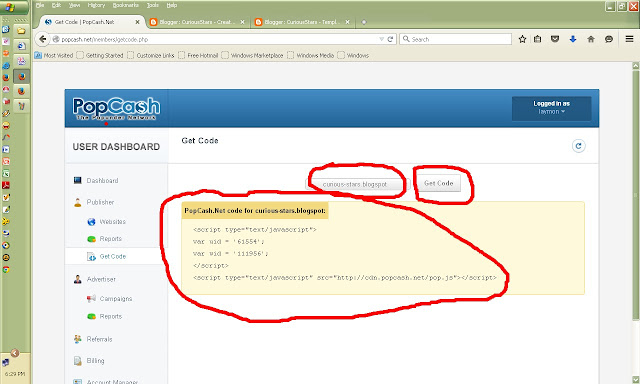Click the megaphone icon beside Campaigns
This screenshot has height=384, width=640.
[x=91, y=298]
